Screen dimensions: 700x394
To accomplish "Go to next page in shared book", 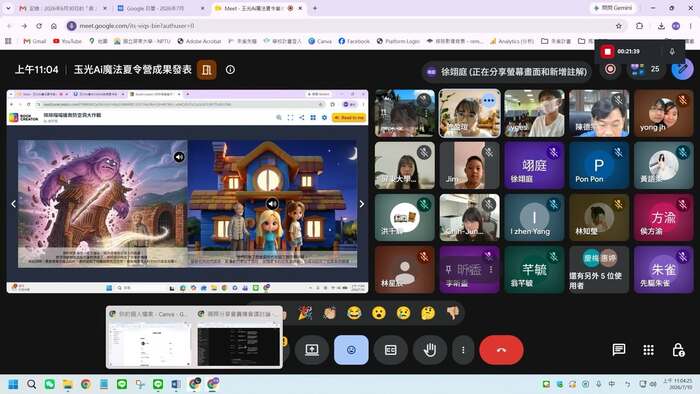I will tap(361, 204).
